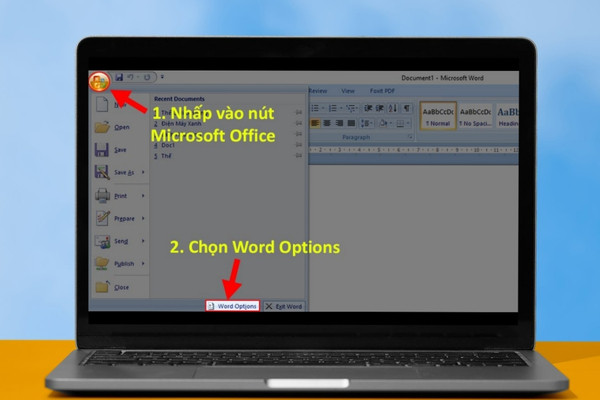600x400 pixels.
Task: Click the Align Text Left icon
Action: click(x=315, y=123)
